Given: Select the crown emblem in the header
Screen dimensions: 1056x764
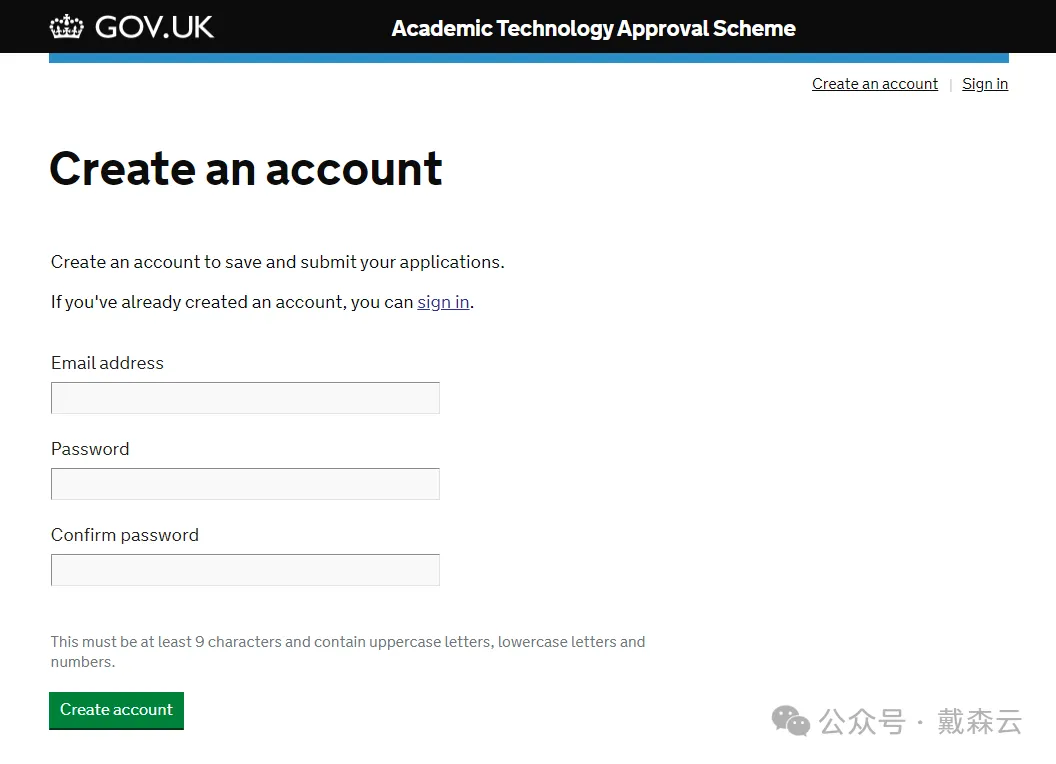Looking at the screenshot, I should pos(67,26).
